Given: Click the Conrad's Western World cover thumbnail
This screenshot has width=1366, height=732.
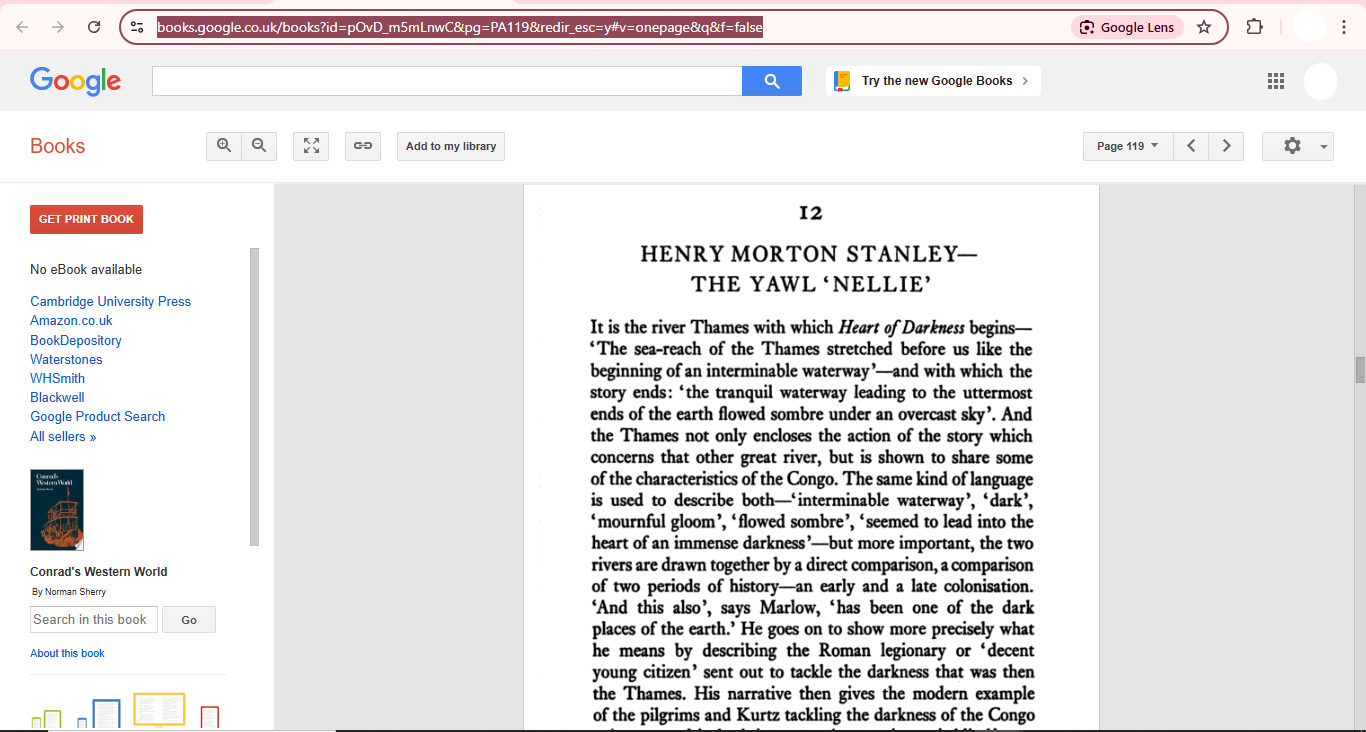Looking at the screenshot, I should pos(57,510).
